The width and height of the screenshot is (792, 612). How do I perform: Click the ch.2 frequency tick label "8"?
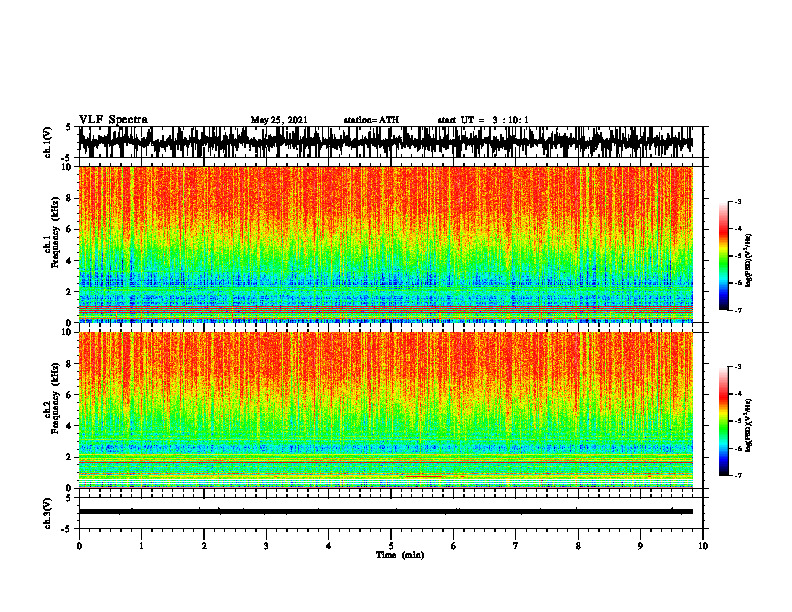coord(69,364)
